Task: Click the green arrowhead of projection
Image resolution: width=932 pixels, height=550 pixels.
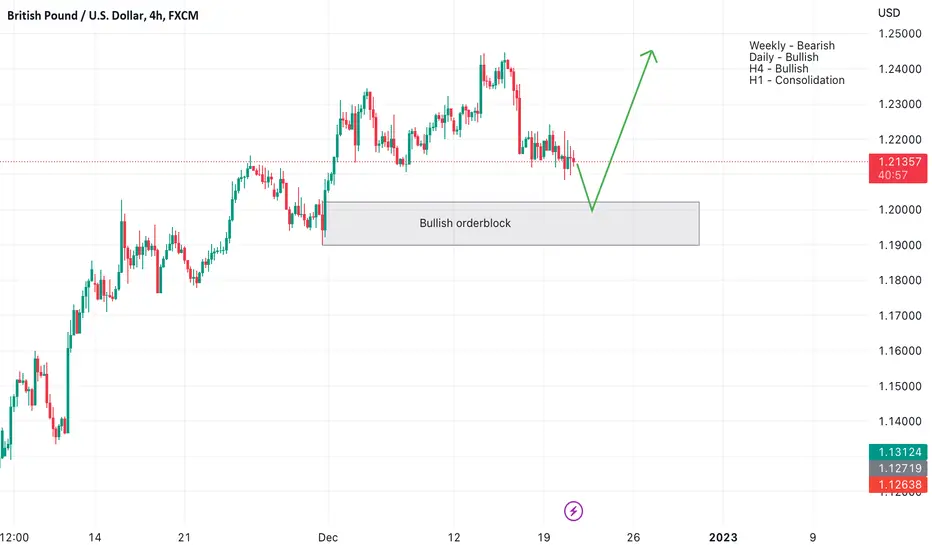Action: click(x=650, y=55)
